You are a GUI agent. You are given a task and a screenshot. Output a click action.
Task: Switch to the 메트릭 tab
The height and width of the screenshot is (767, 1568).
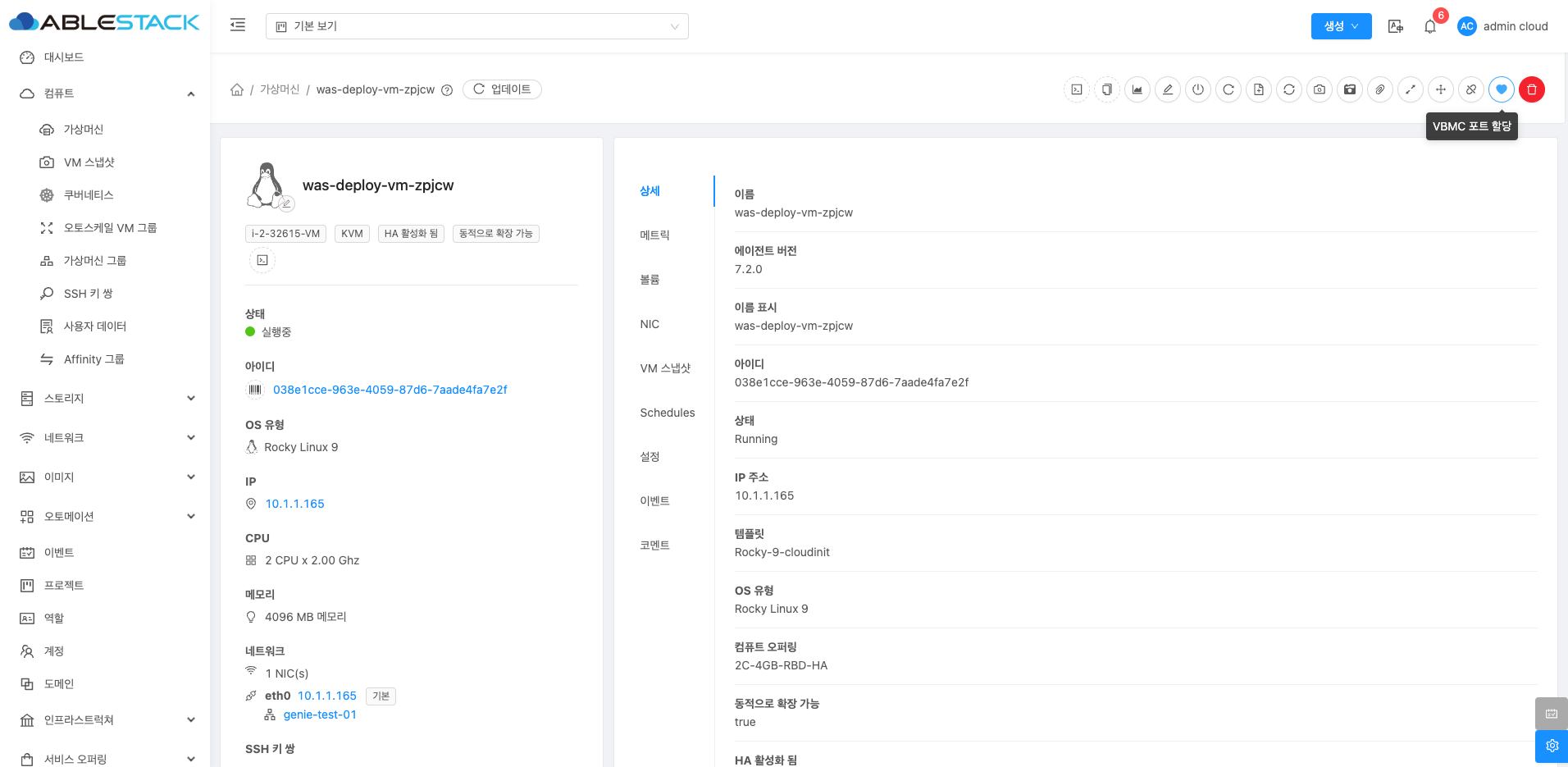tap(654, 235)
